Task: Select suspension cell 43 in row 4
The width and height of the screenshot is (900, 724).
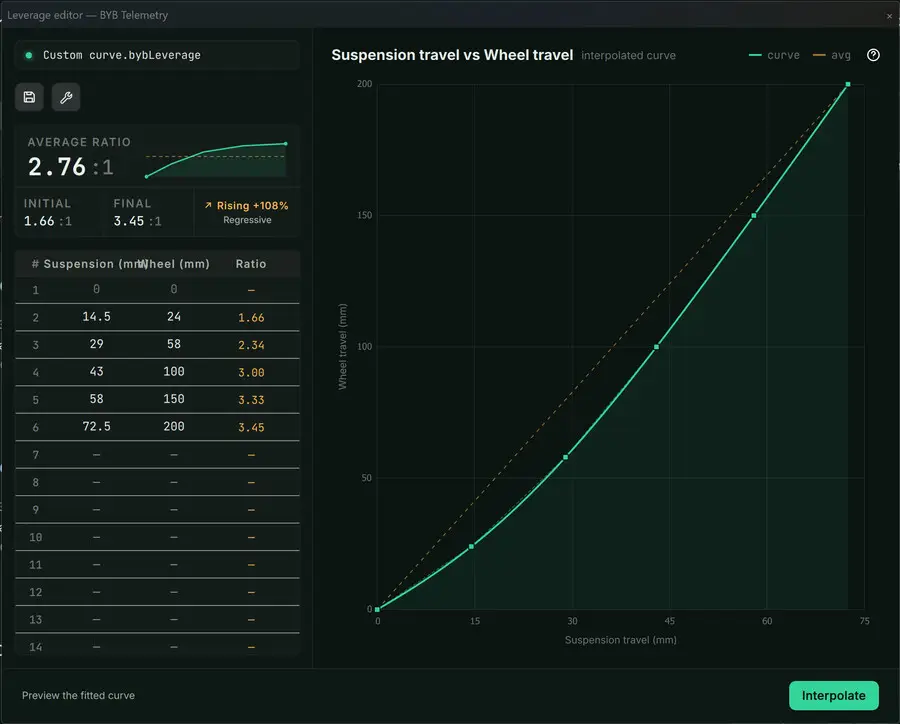Action: 96,372
